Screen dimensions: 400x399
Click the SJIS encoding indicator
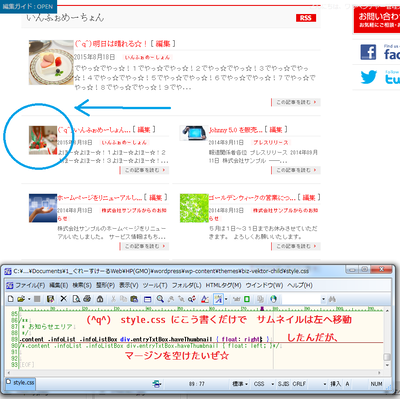pyautogui.click(x=283, y=384)
